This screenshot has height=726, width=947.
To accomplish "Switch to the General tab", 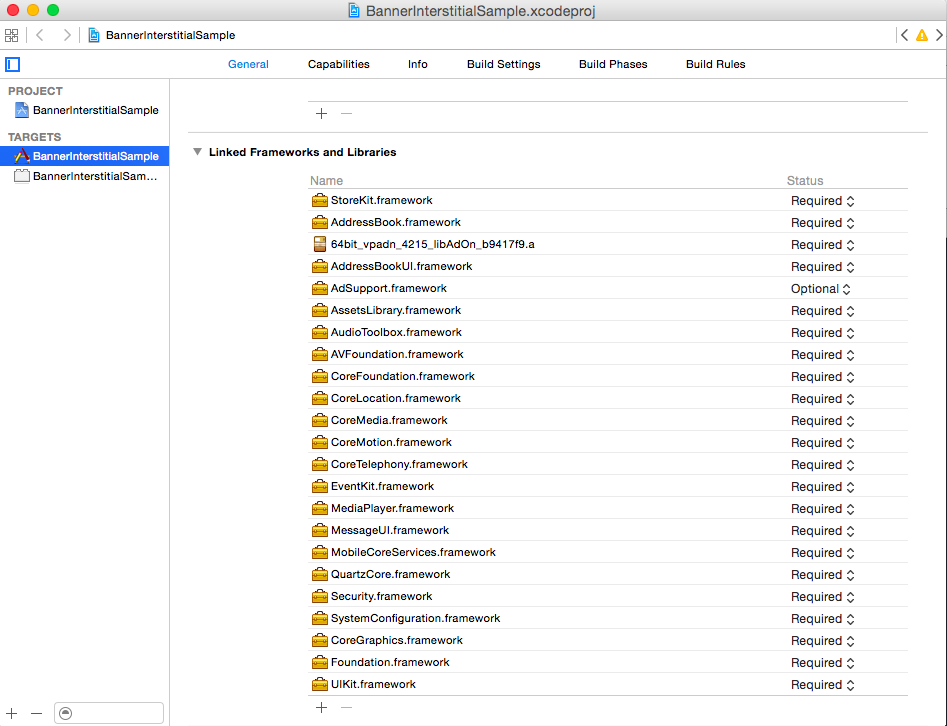I will (248, 64).
